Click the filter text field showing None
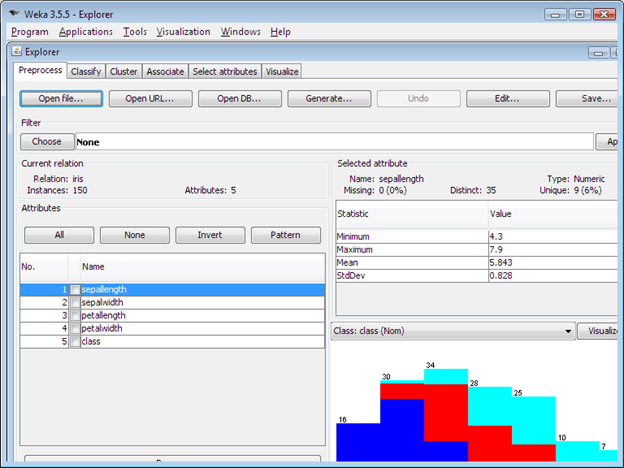 pyautogui.click(x=334, y=142)
